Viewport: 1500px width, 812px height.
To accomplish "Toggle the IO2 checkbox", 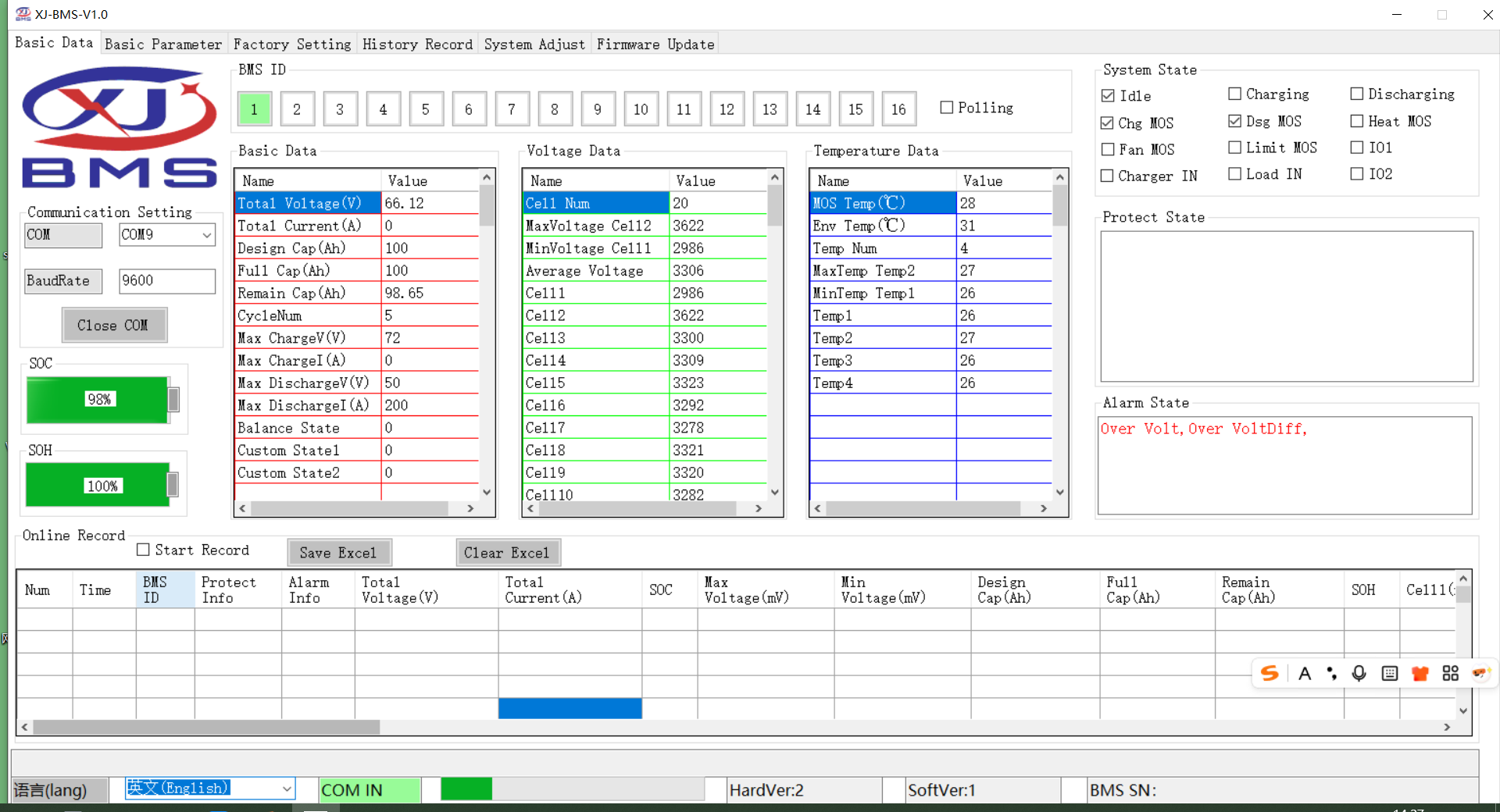I will (1357, 173).
